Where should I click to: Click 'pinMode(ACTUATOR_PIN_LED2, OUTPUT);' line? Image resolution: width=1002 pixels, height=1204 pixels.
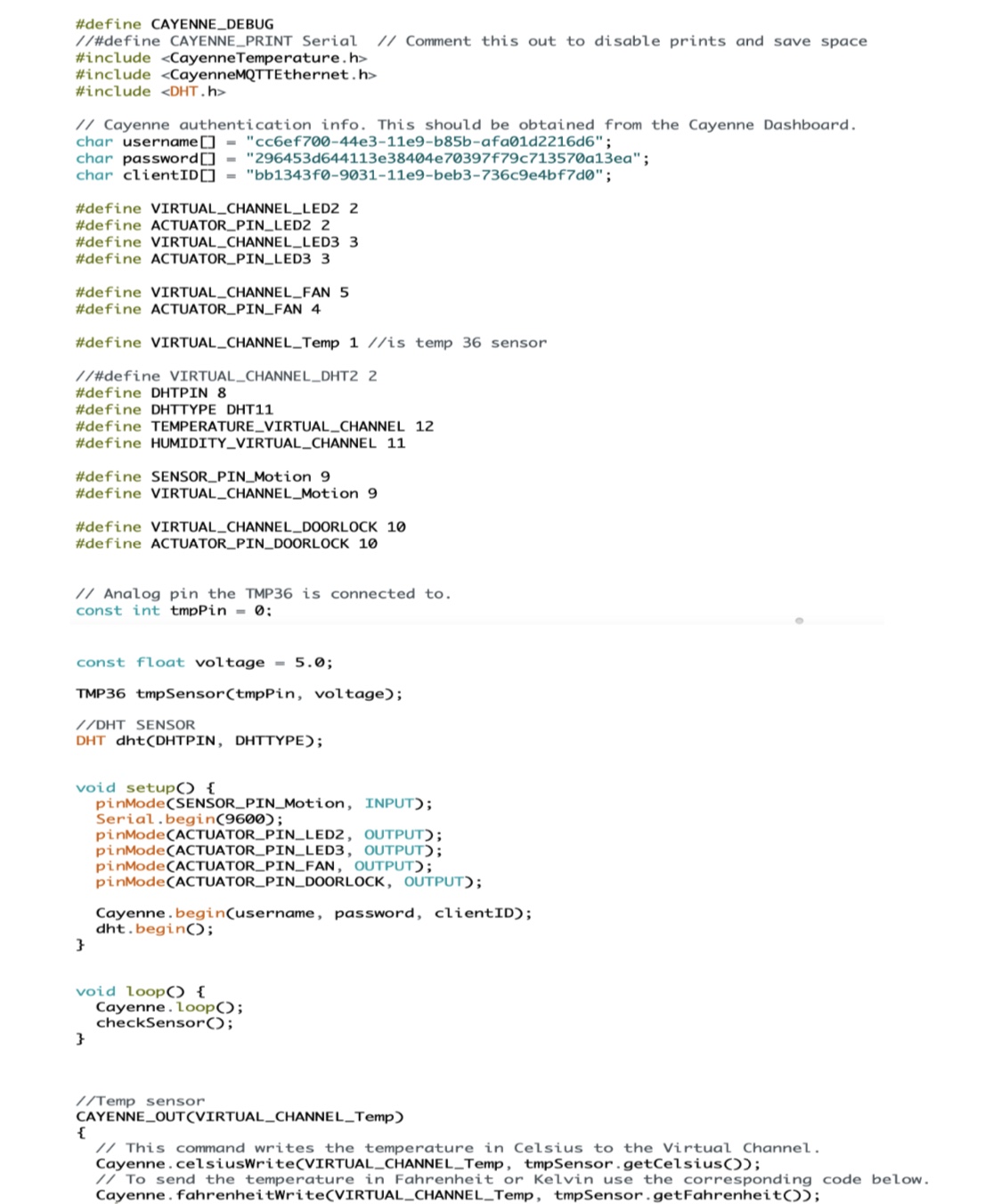tap(269, 835)
